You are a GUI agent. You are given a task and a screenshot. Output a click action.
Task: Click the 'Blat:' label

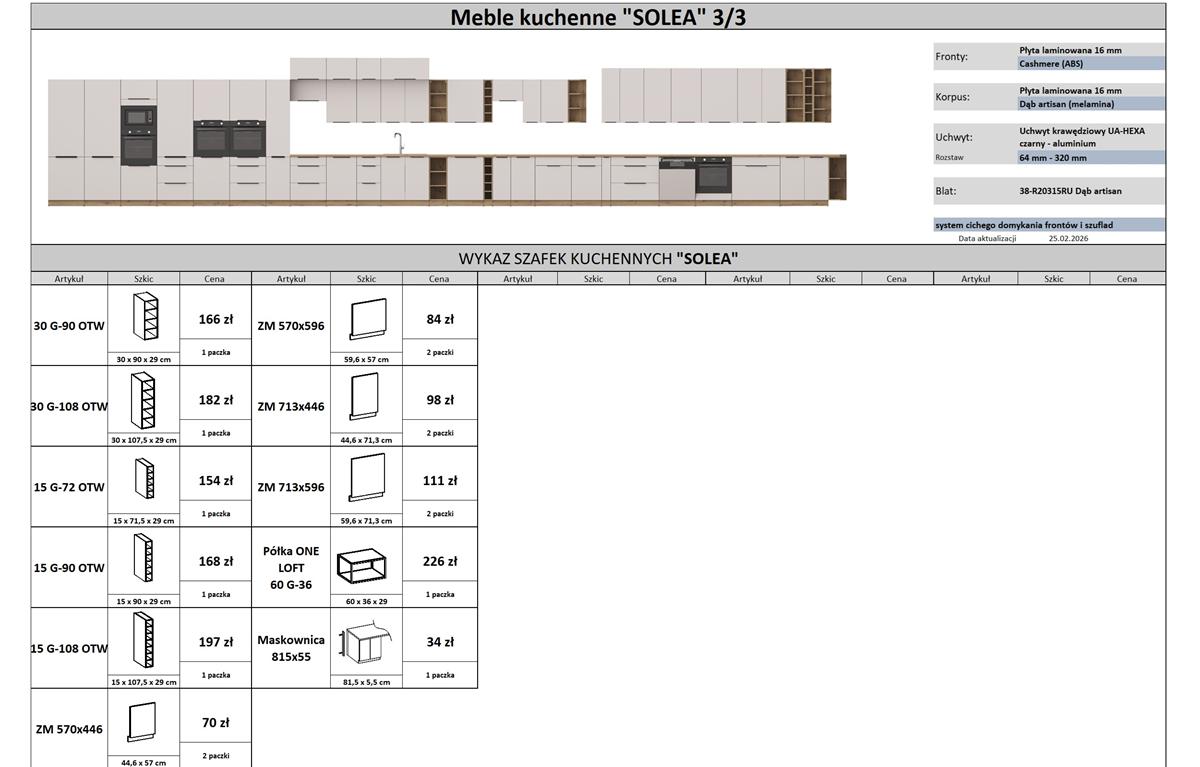pos(945,191)
